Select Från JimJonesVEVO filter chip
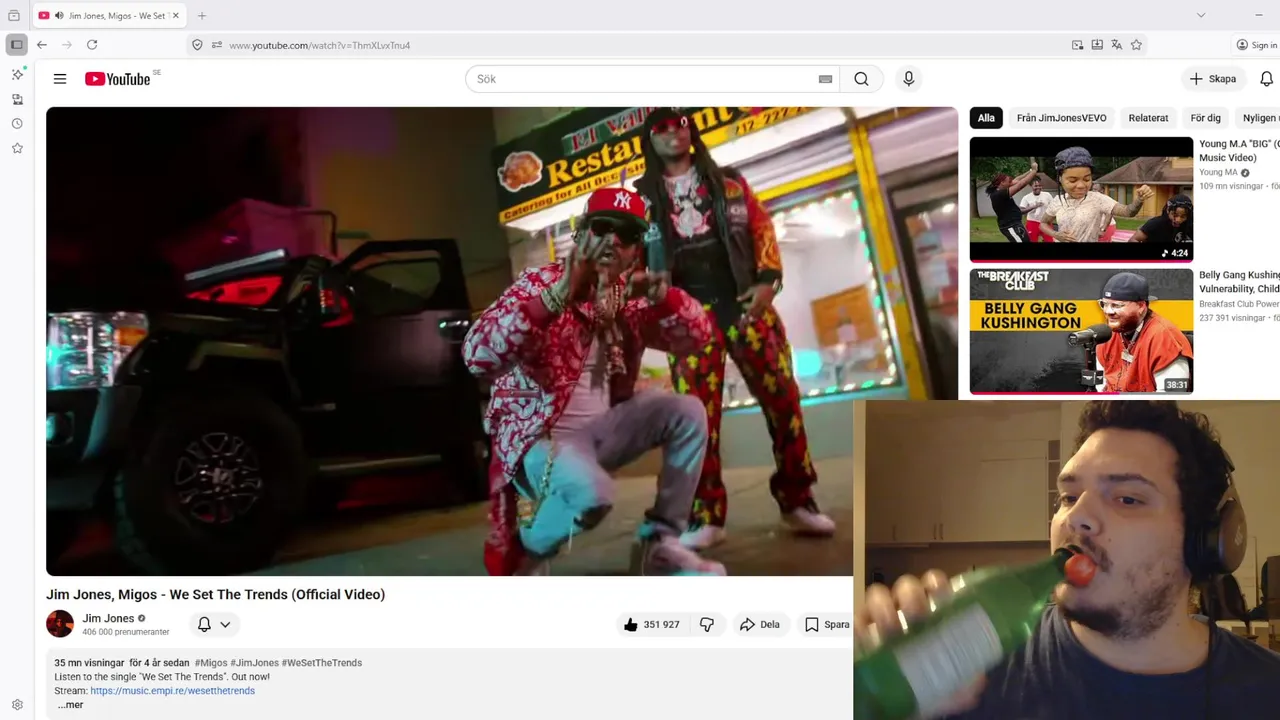Viewport: 1280px width, 720px height. (1061, 118)
